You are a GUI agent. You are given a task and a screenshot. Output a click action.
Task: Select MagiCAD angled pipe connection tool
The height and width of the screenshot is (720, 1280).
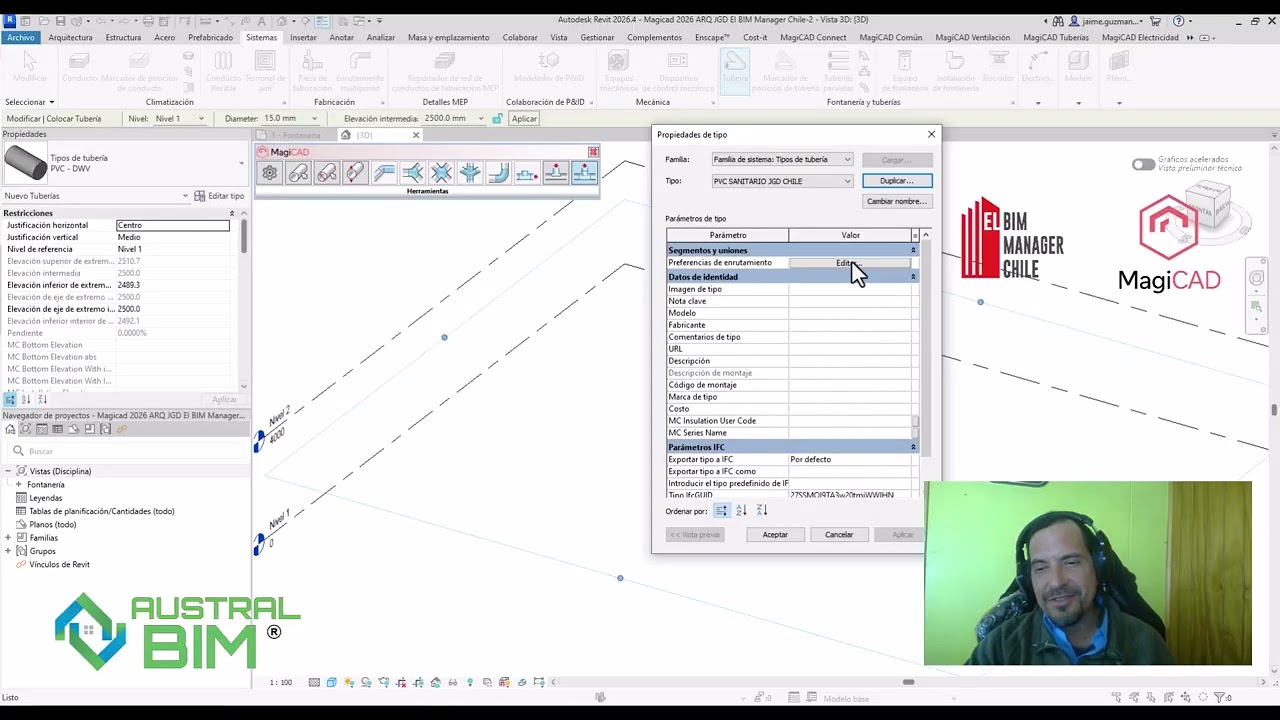[384, 173]
